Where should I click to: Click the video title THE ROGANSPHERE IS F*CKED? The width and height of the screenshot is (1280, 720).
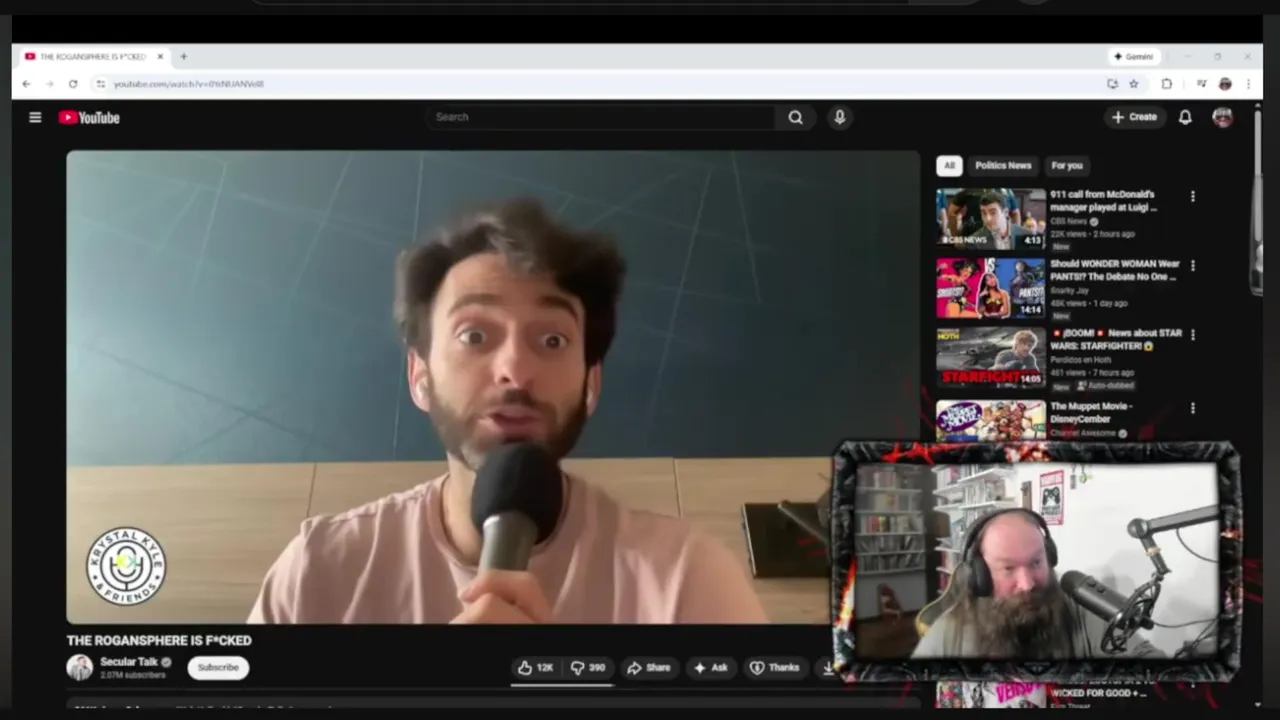(x=159, y=640)
